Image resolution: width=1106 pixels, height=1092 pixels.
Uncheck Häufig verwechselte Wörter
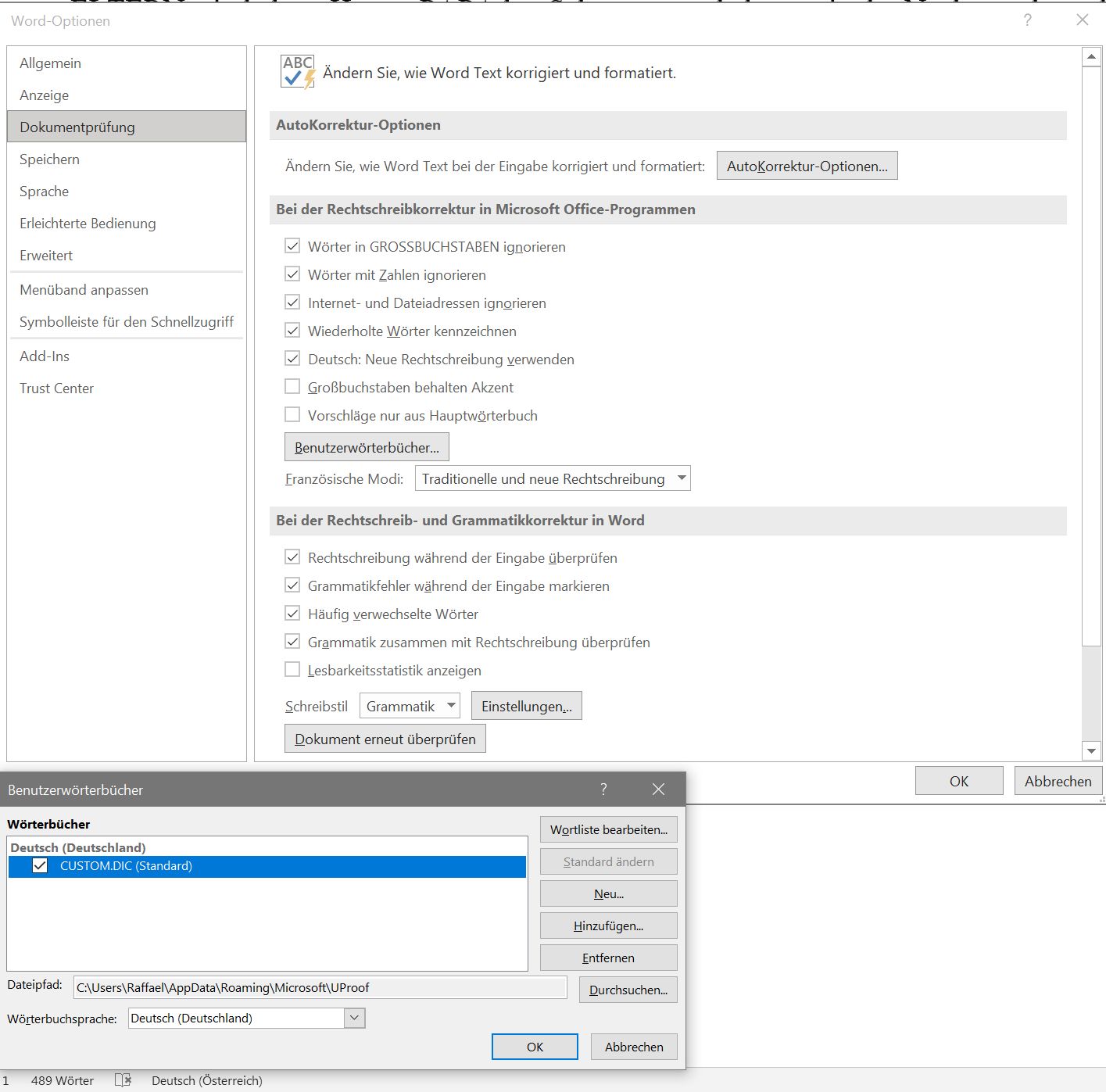(x=292, y=614)
